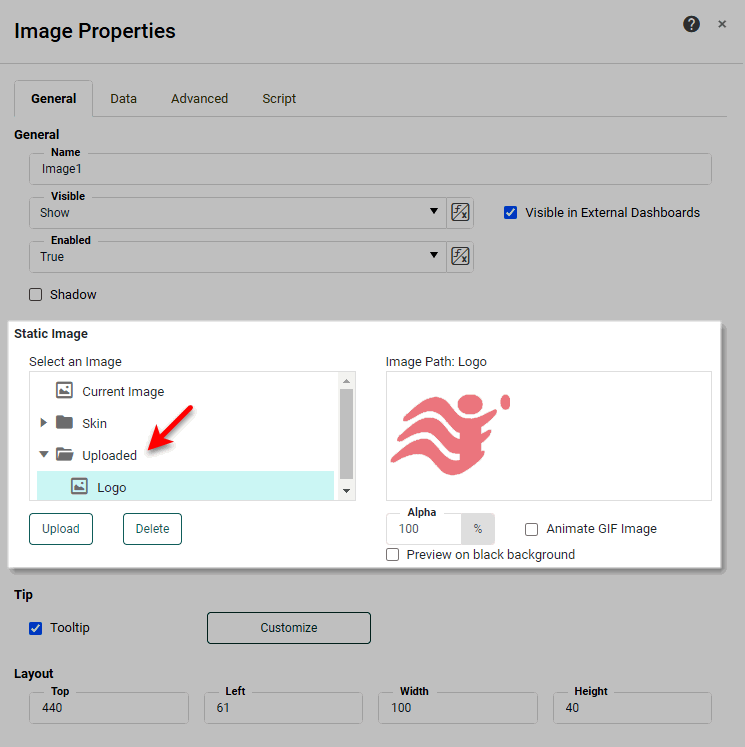The image size is (745, 747).
Task: Check Preview on black background
Action: [393, 554]
